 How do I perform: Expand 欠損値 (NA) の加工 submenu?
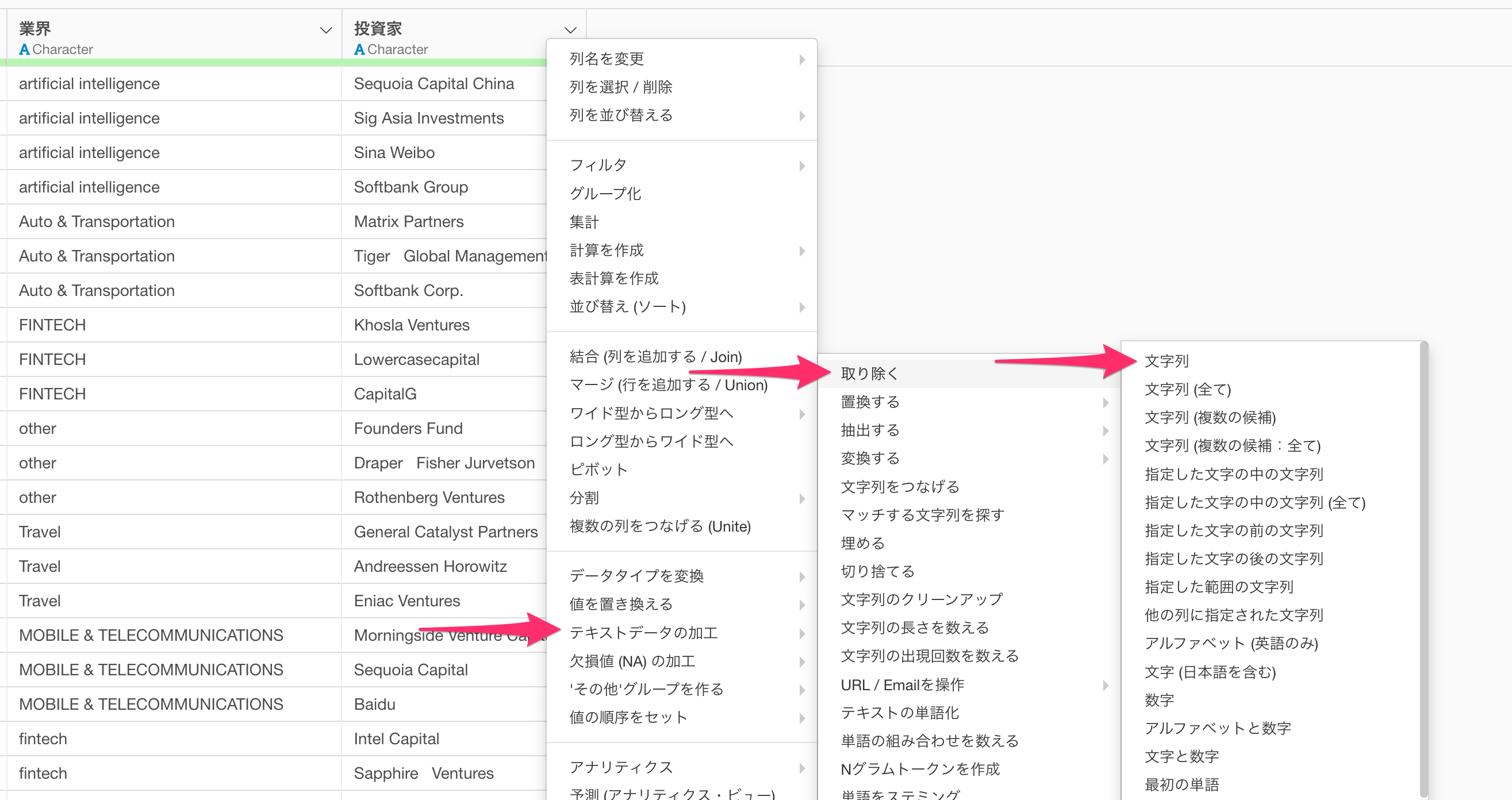681,661
